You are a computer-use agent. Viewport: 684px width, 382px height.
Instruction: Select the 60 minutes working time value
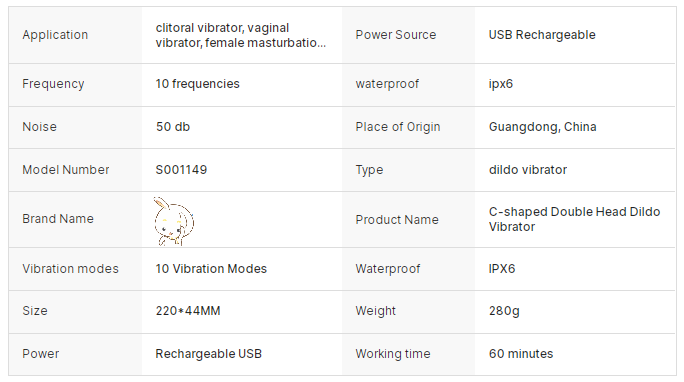tap(521, 354)
